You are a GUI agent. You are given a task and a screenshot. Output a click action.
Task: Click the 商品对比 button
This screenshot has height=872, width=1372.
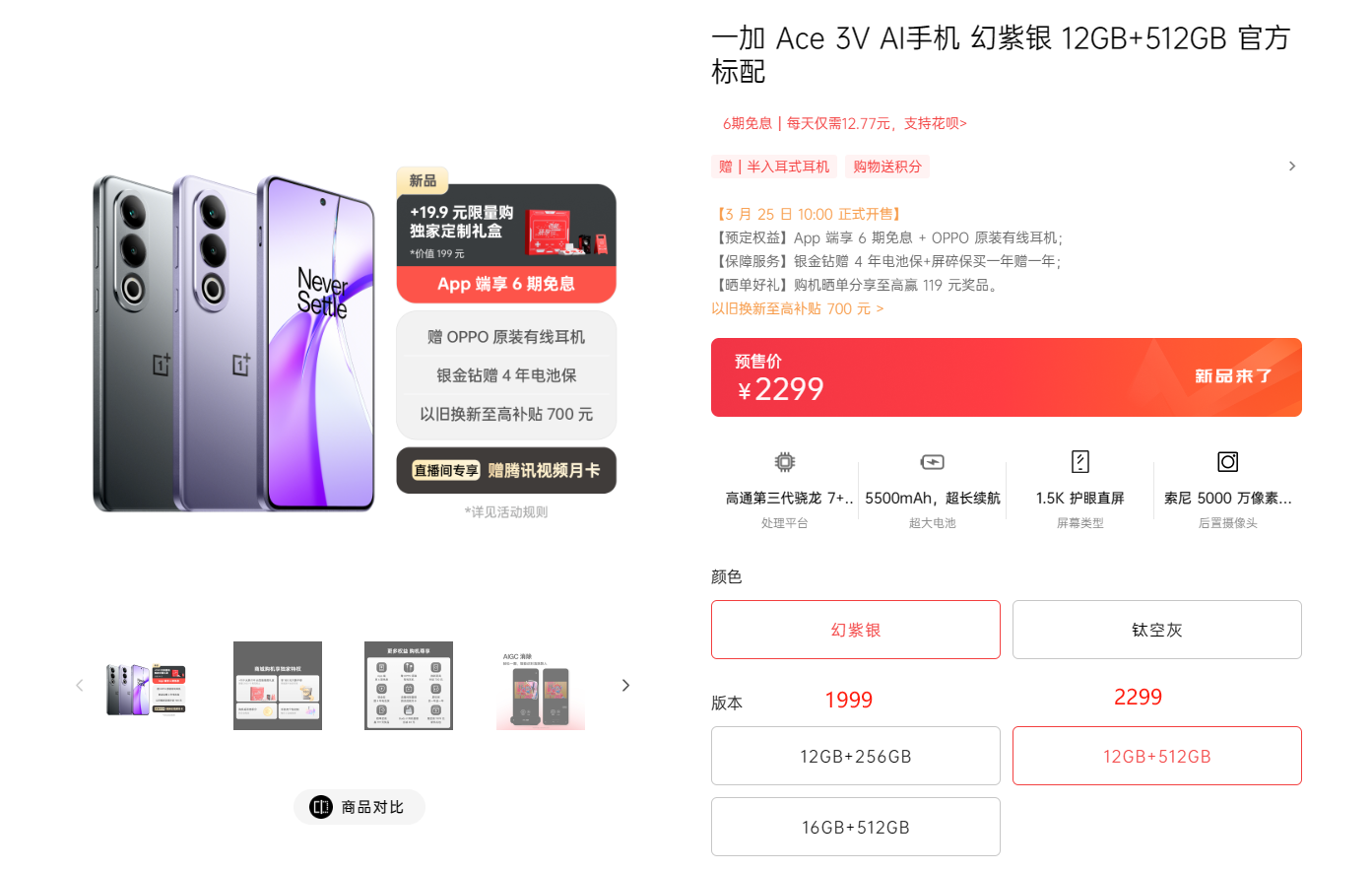pyautogui.click(x=359, y=807)
